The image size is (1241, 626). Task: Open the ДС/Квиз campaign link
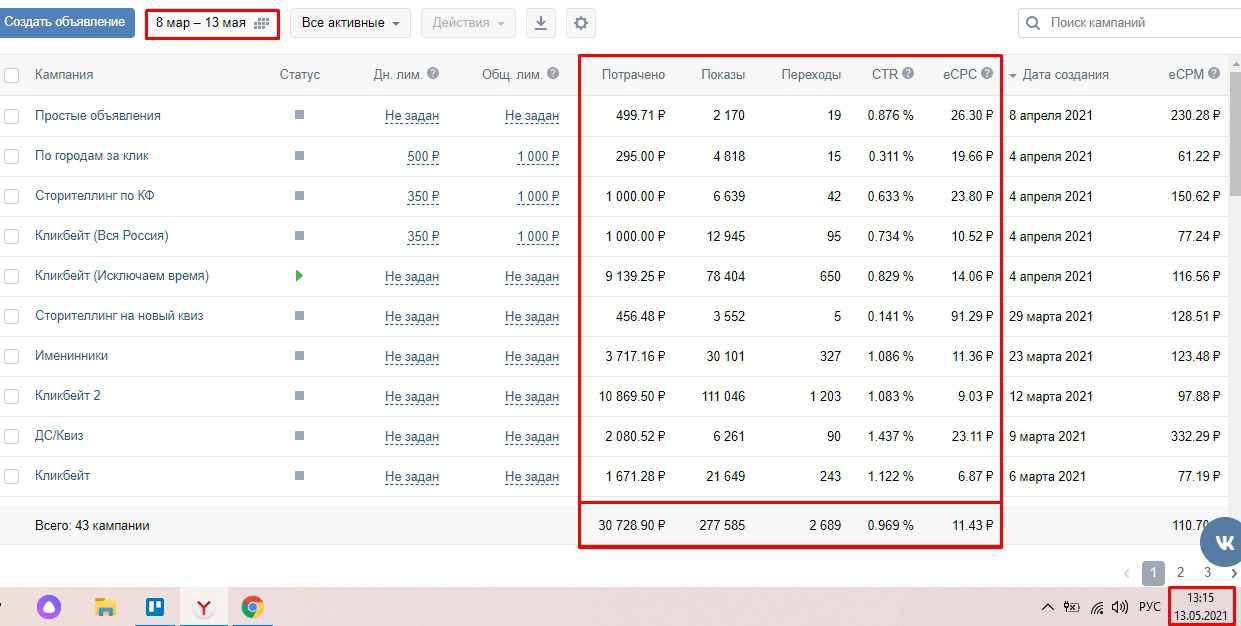tap(61, 435)
